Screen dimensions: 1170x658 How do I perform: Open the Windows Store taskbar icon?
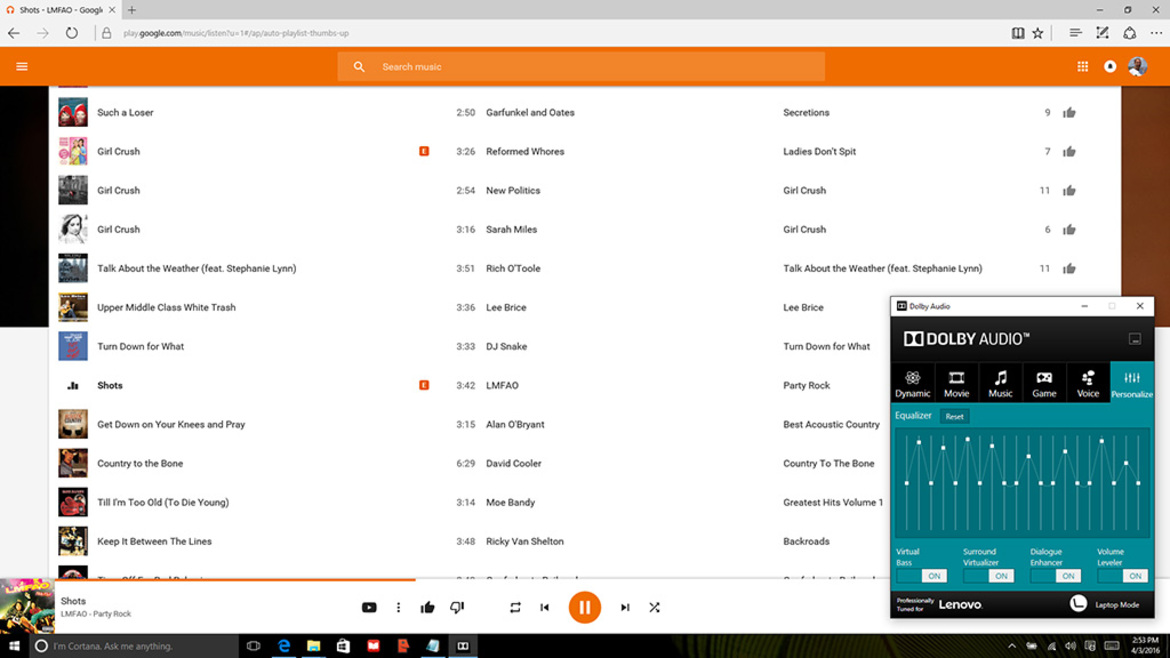[x=343, y=646]
